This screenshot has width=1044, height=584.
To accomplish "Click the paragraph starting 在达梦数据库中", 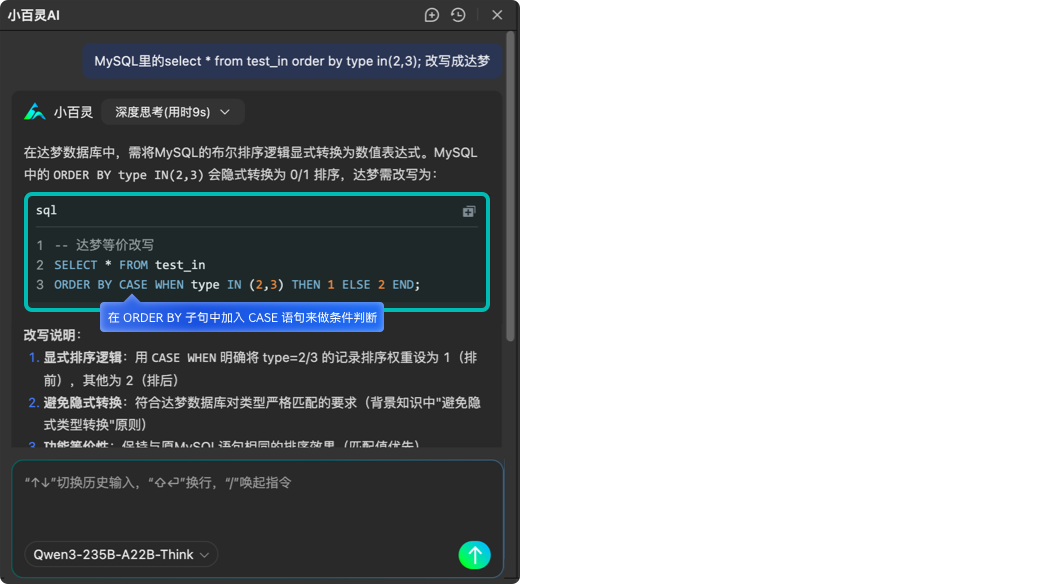I will coord(251,164).
